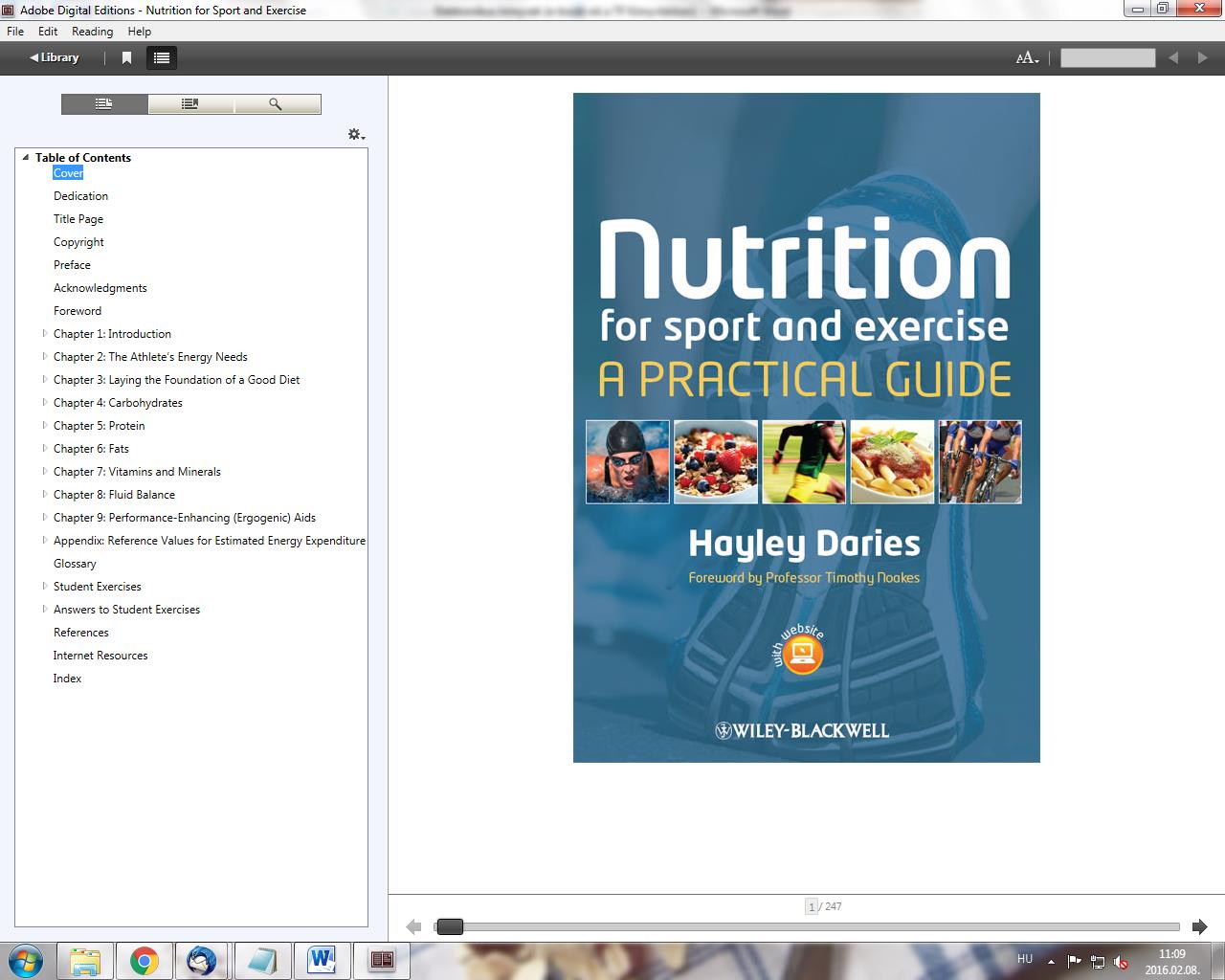Open the Edit menu
Viewport: 1225px width, 980px height.
[x=48, y=32]
